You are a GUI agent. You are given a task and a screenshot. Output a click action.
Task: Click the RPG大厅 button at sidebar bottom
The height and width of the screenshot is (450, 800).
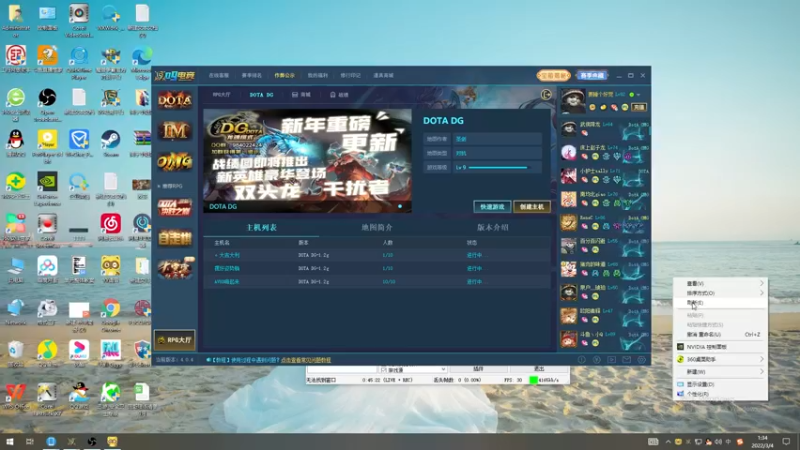tap(174, 340)
